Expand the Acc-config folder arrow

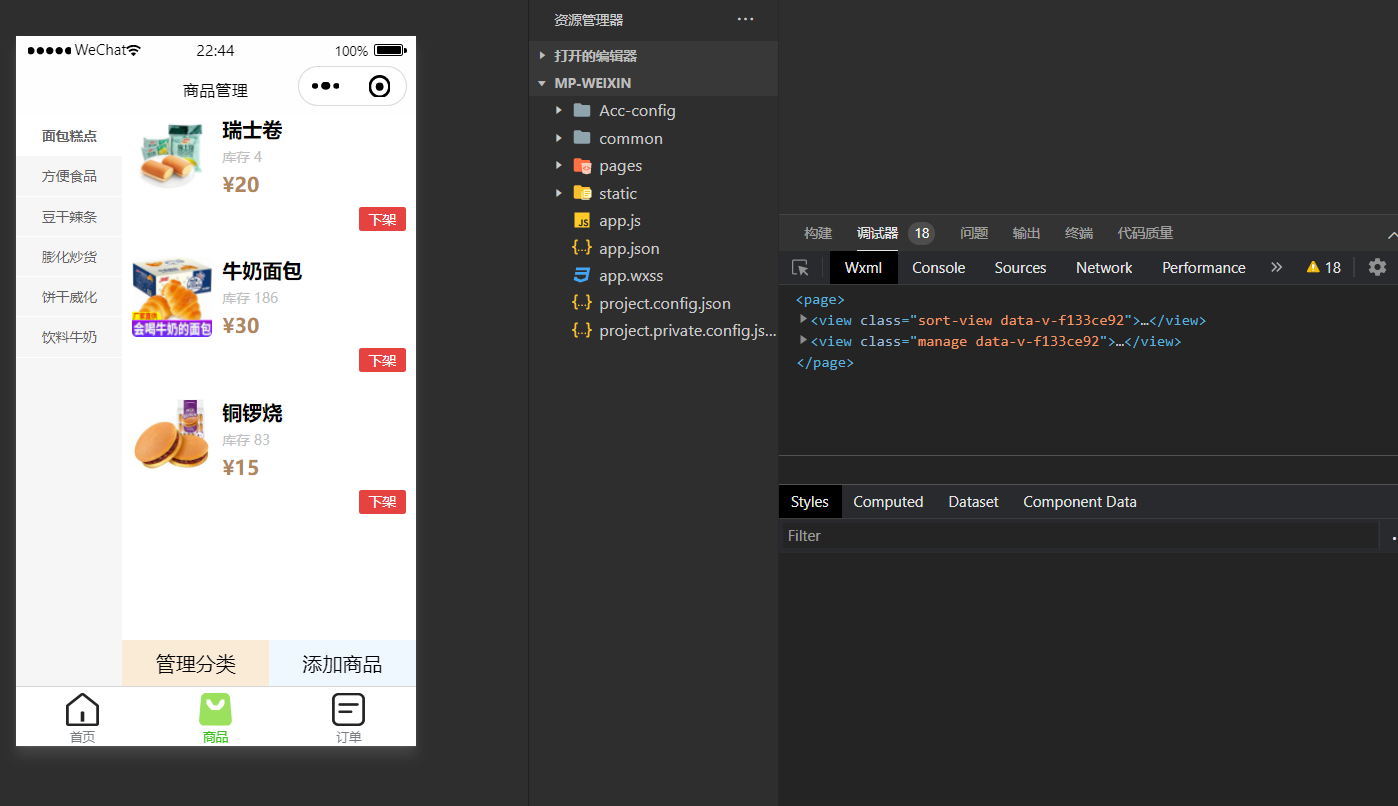[x=559, y=110]
